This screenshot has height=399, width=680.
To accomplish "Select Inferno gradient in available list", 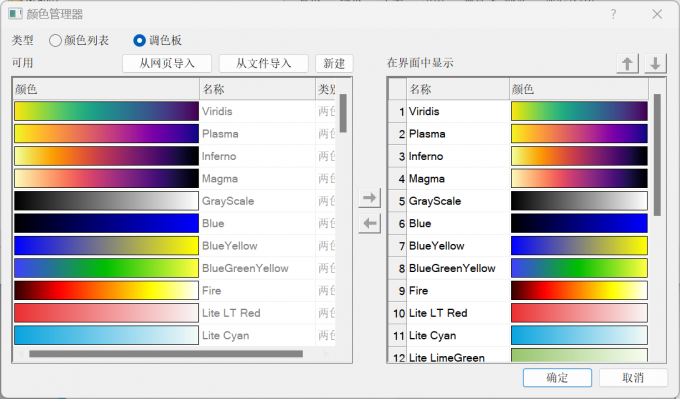I will click(106, 156).
